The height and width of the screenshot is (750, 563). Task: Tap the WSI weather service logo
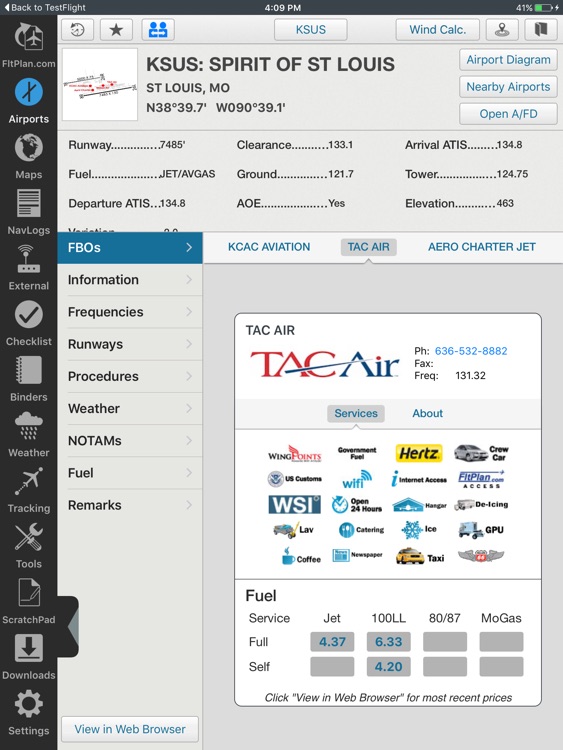pyautogui.click(x=294, y=505)
